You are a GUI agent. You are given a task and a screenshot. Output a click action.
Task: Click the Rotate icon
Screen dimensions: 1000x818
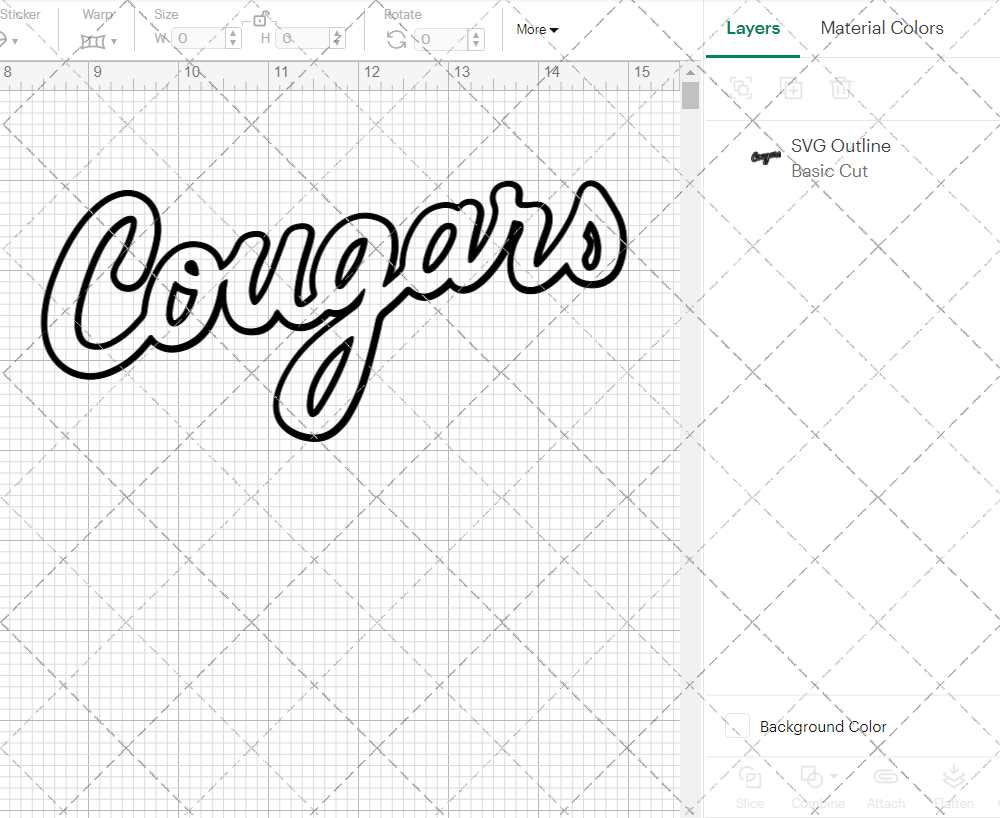397,40
